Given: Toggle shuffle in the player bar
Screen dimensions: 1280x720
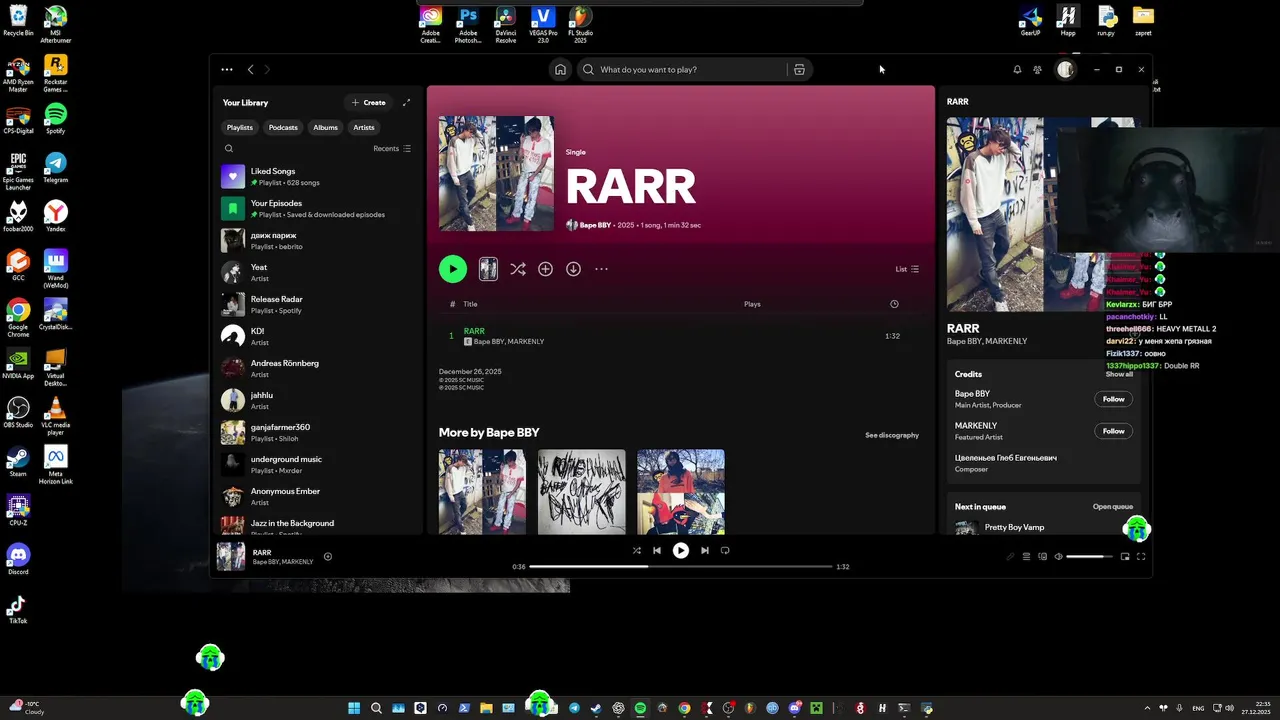Looking at the screenshot, I should pyautogui.click(x=637, y=550).
